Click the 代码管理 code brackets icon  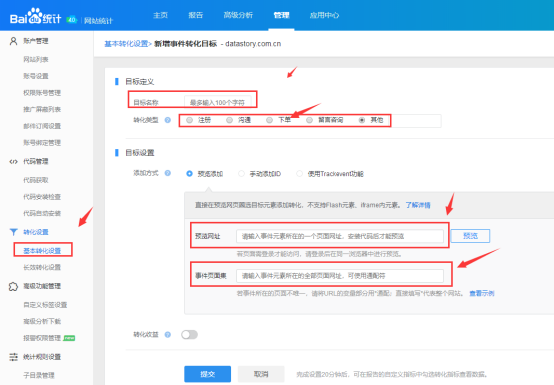pos(13,162)
